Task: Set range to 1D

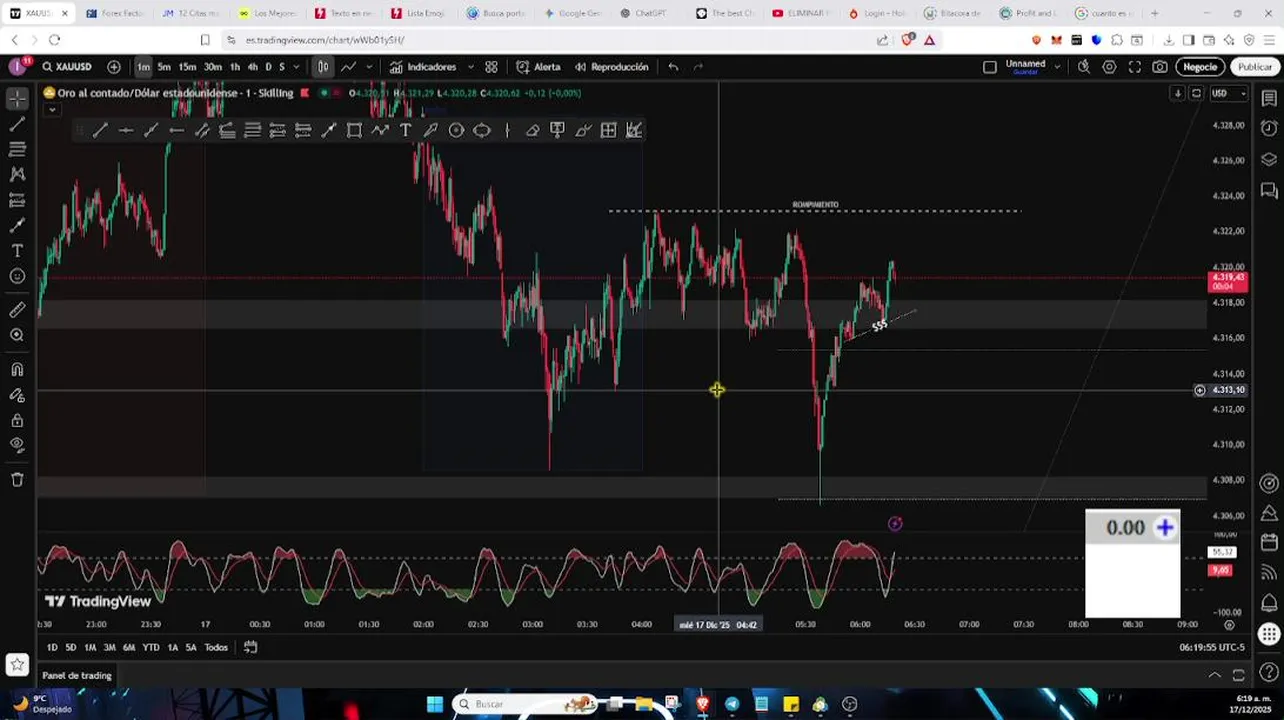Action: [x=52, y=647]
